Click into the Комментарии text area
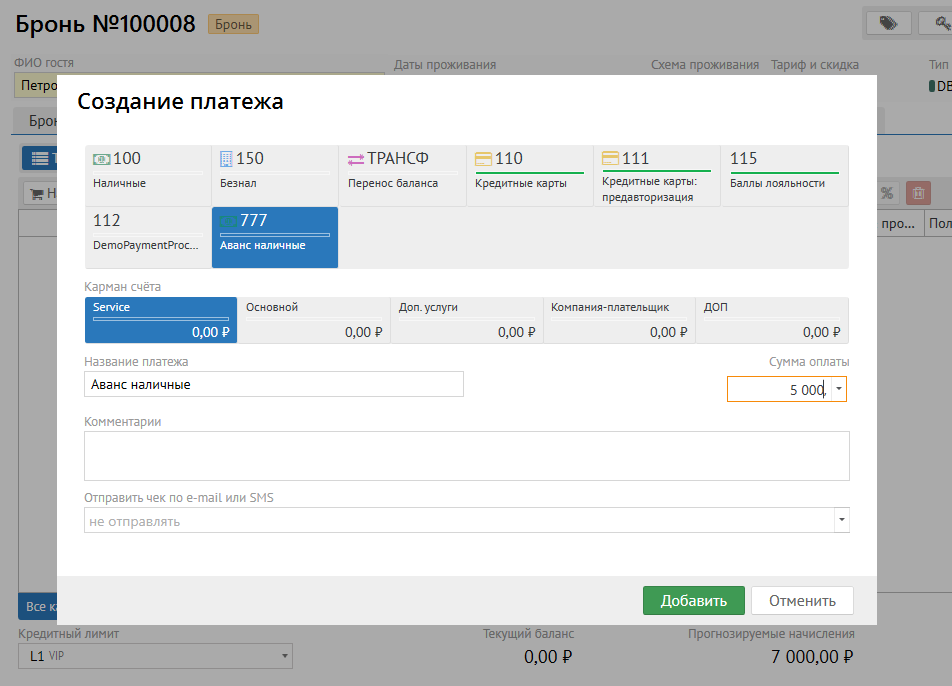This screenshot has height=686, width=952. click(467, 456)
